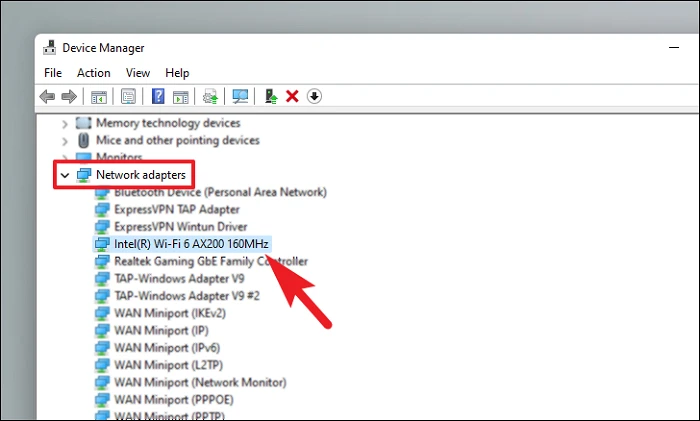This screenshot has width=700, height=421.
Task: Click the Memory technology devices chip icon
Action: [x=83, y=123]
